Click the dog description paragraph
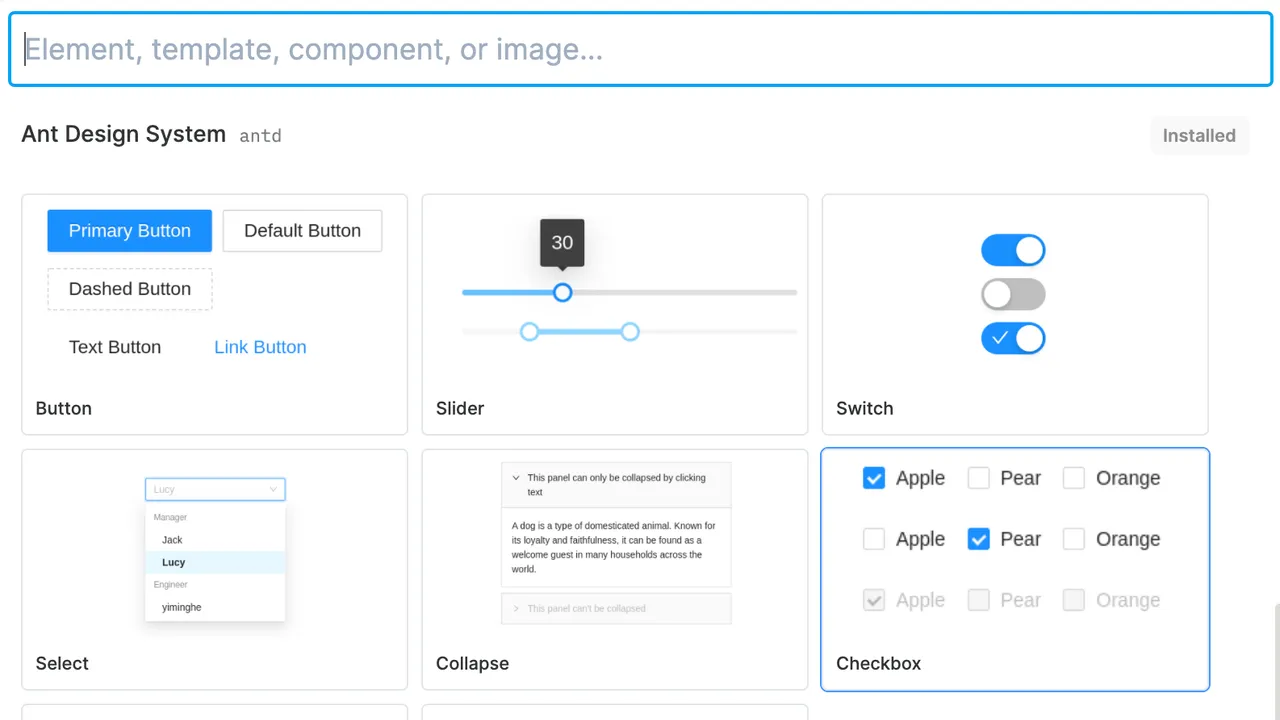Image resolution: width=1280 pixels, height=720 pixels. click(x=614, y=547)
